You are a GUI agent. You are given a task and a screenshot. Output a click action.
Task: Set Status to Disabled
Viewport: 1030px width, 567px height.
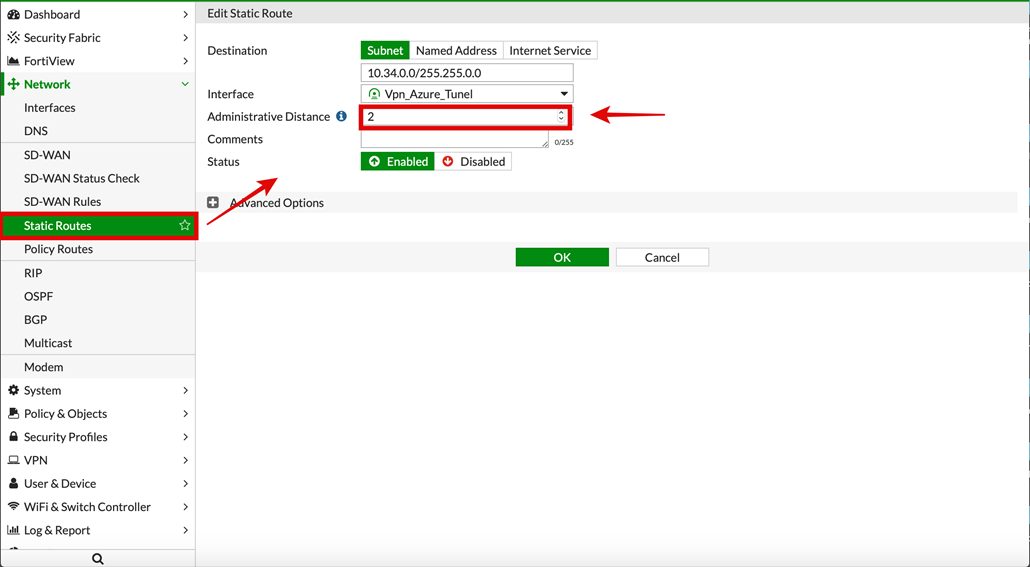473,162
